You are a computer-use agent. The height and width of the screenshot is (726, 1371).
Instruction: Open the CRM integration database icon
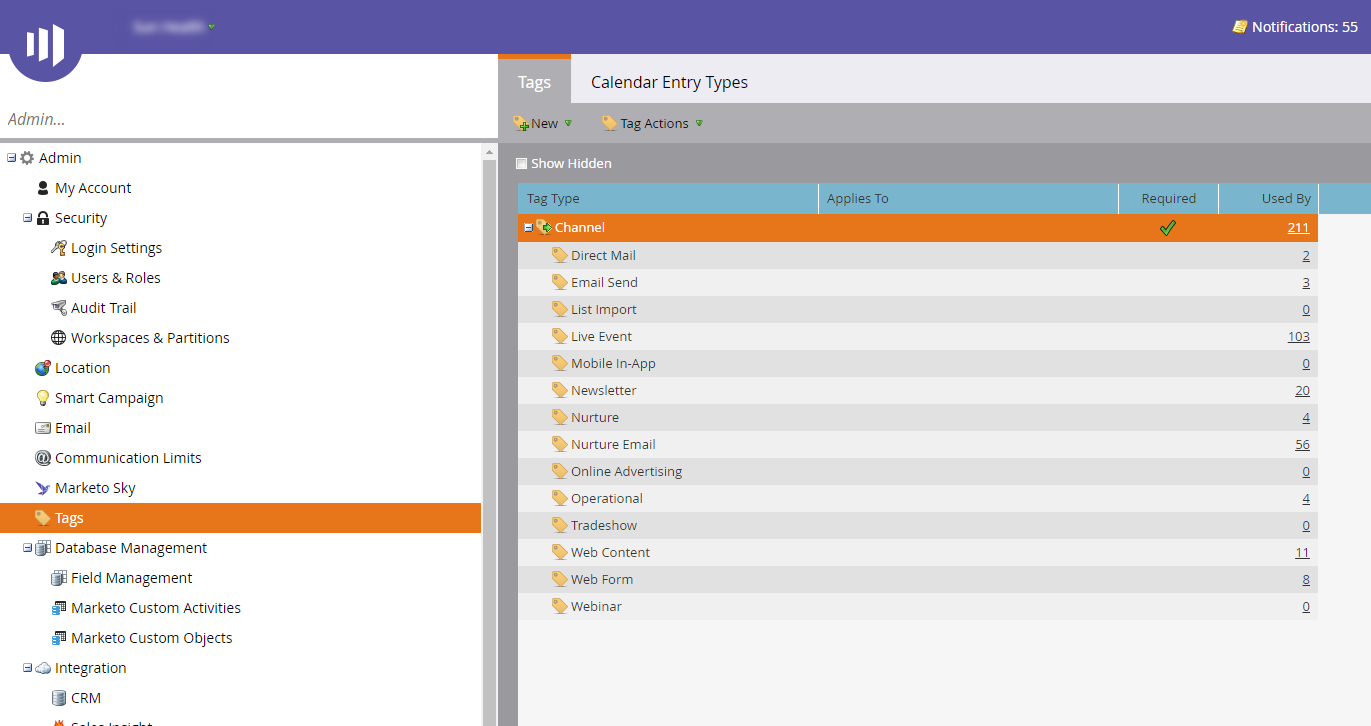pyautogui.click(x=58, y=697)
